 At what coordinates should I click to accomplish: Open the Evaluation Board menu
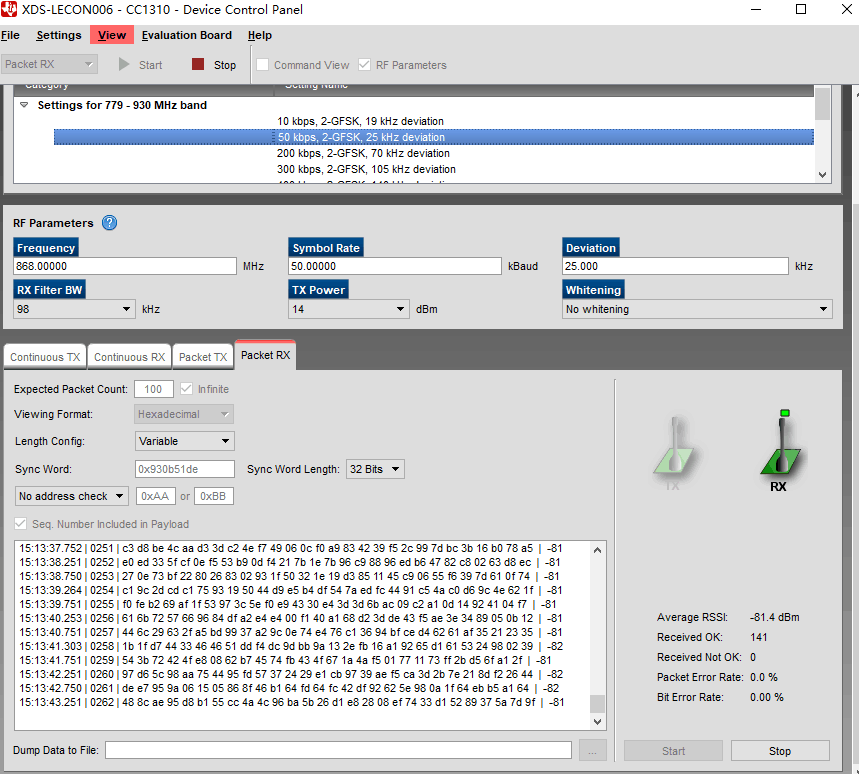(x=187, y=35)
